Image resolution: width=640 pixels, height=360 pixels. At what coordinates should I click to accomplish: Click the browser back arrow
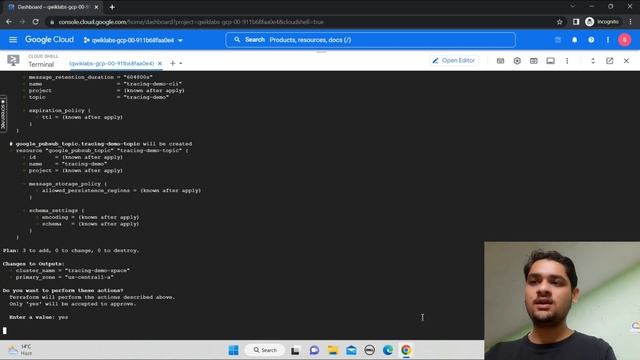pyautogui.click(x=9, y=22)
